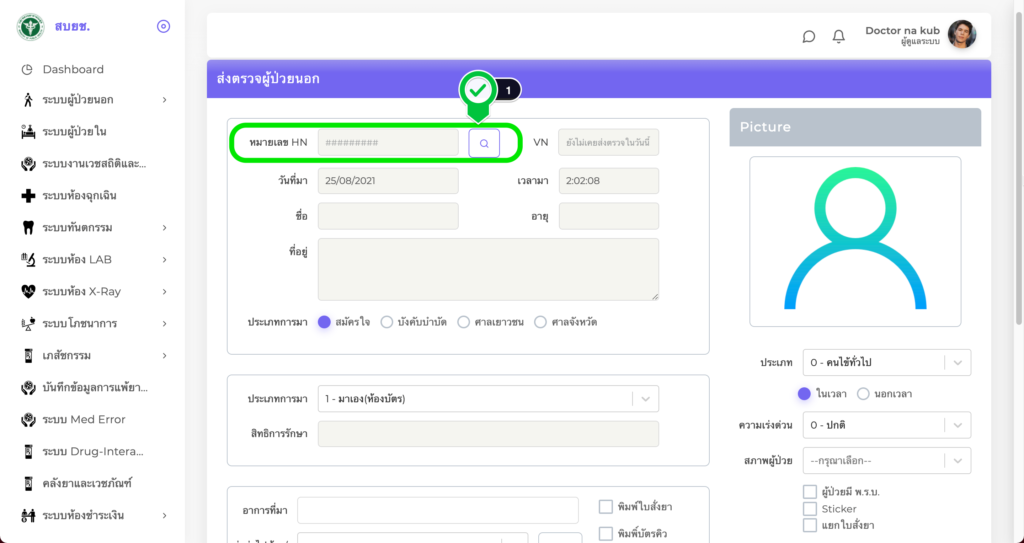Expand the ระบบผู้ป่วยนอก sidebar menu

(x=92, y=100)
